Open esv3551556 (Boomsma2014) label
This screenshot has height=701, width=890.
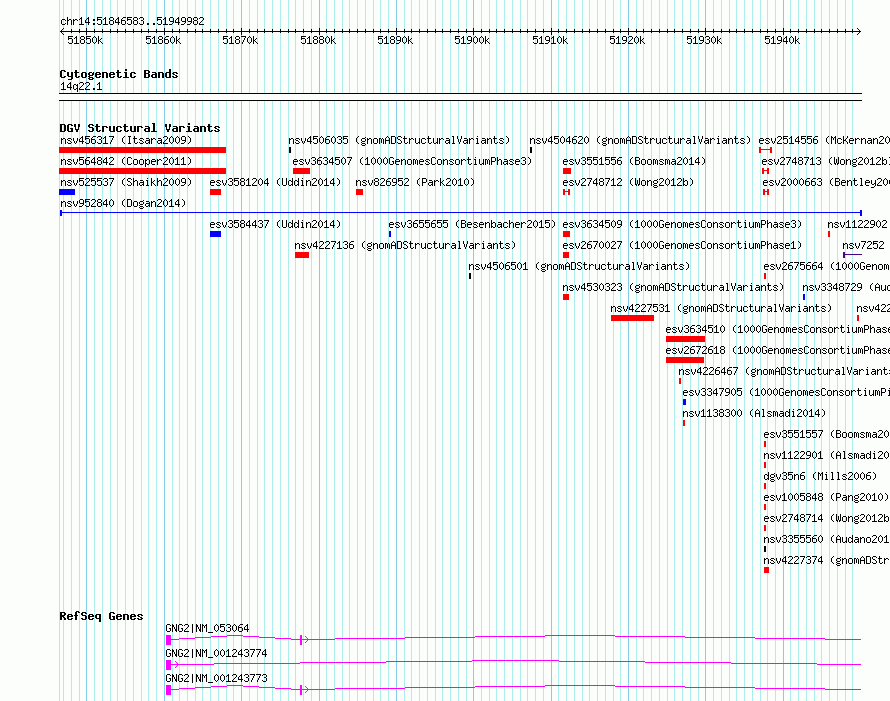point(634,161)
